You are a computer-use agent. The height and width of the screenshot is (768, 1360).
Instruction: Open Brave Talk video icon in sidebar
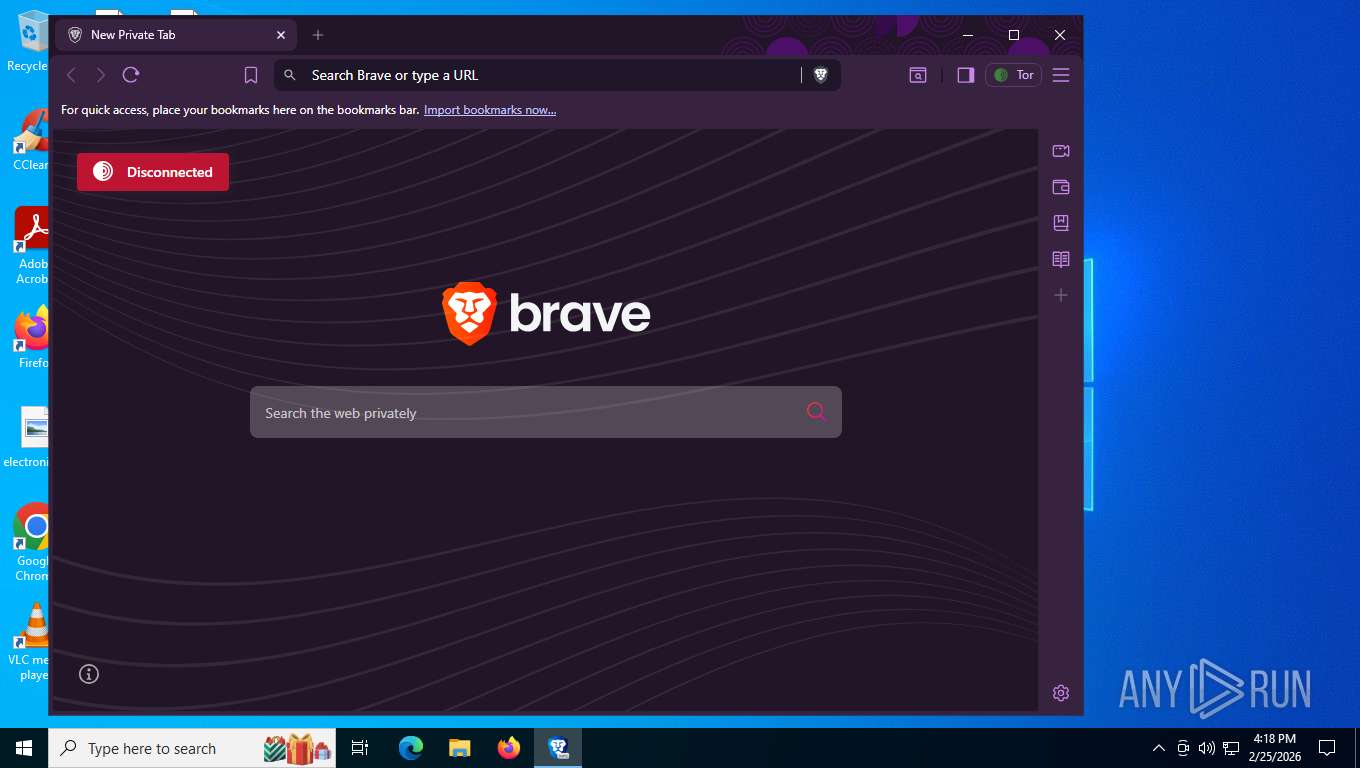click(1061, 151)
